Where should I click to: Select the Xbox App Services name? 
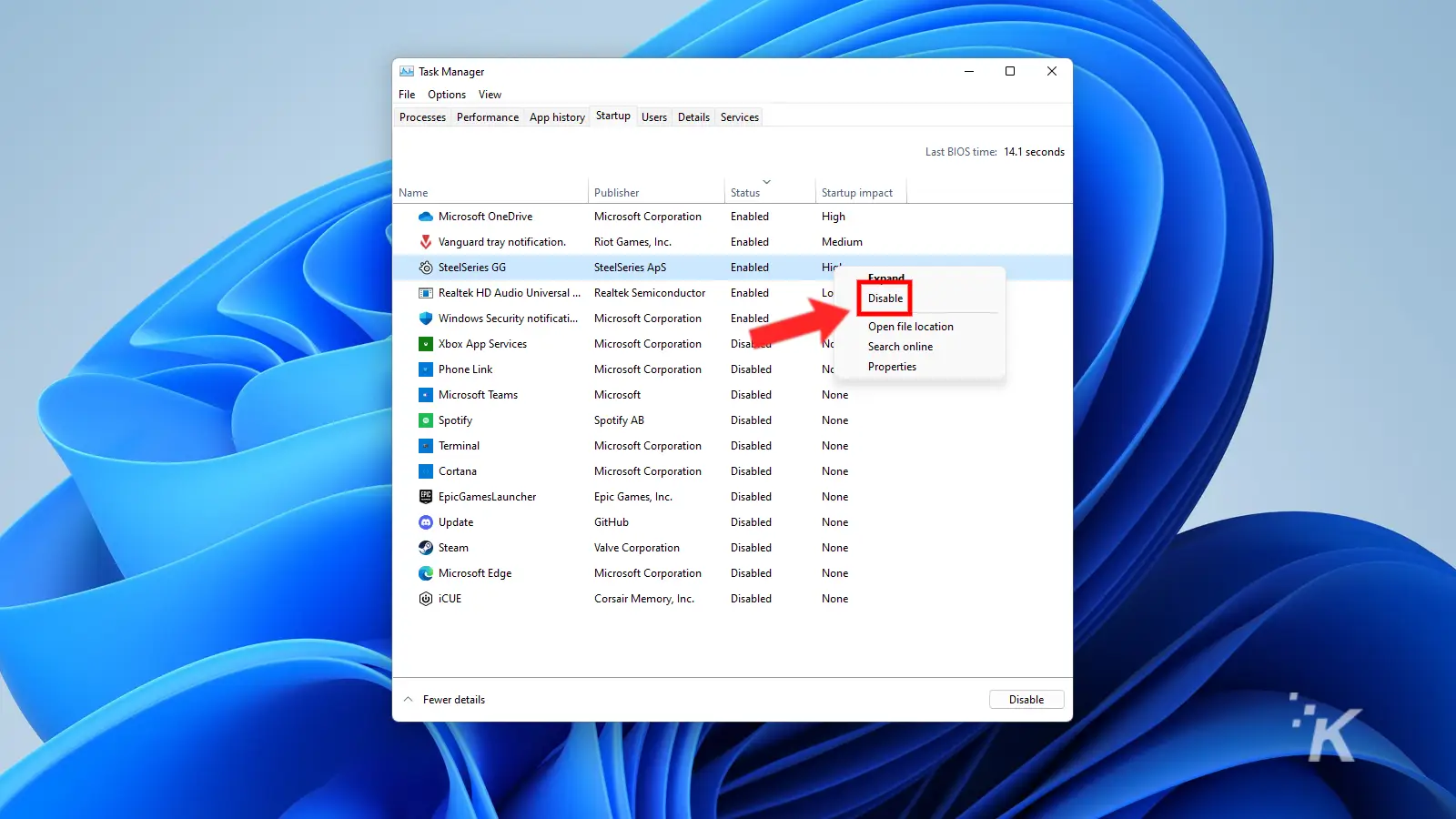coord(482,344)
